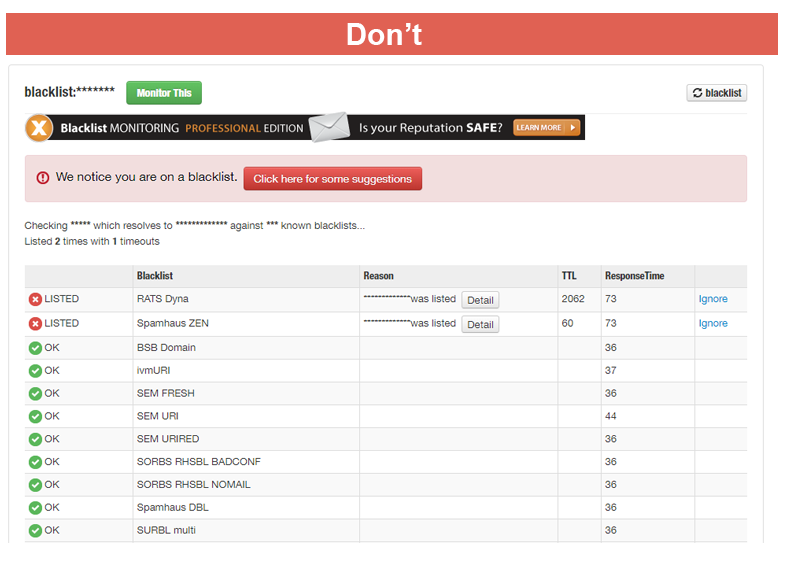Select the Spamhaus DBL blacklist name
785x562 pixels.
click(173, 507)
